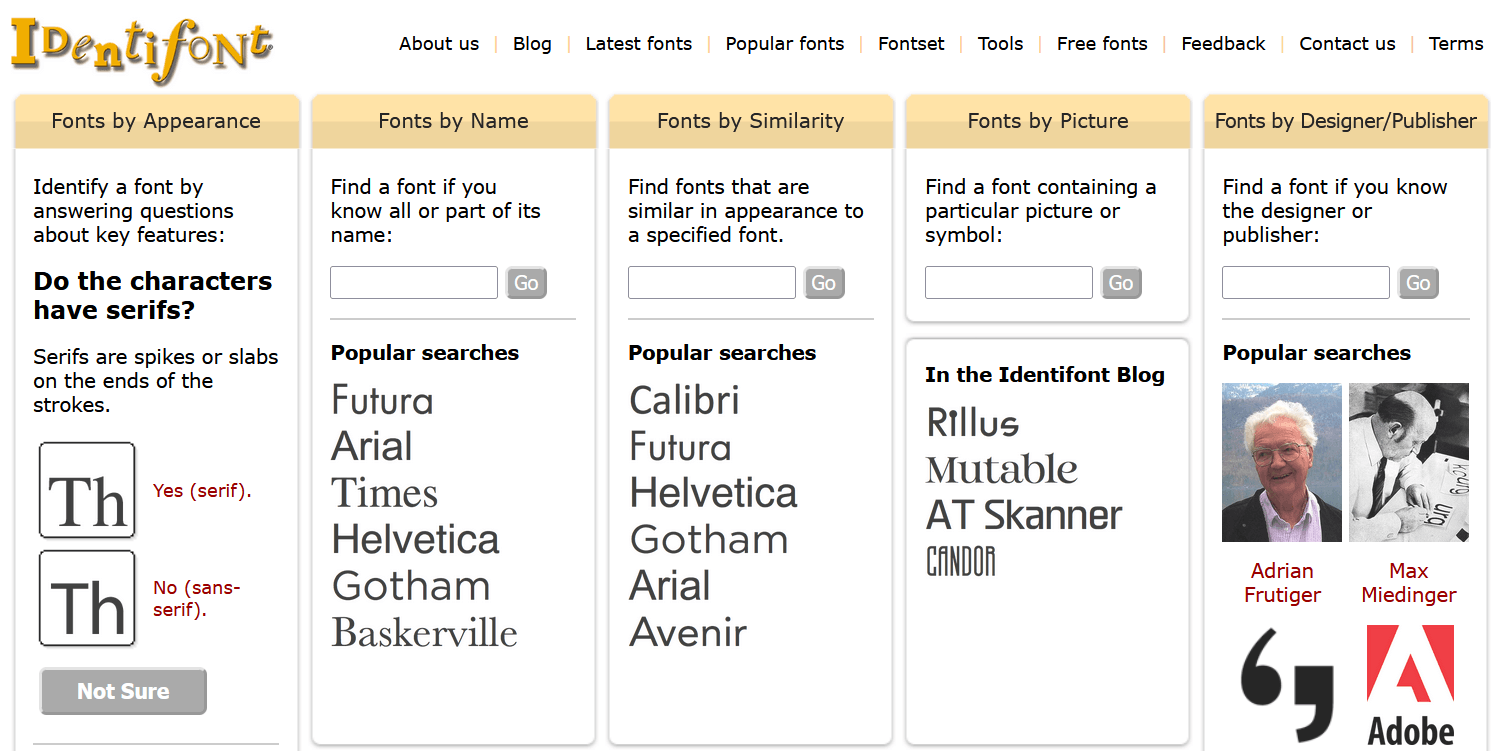Open the Candor blog font sample

[961, 561]
